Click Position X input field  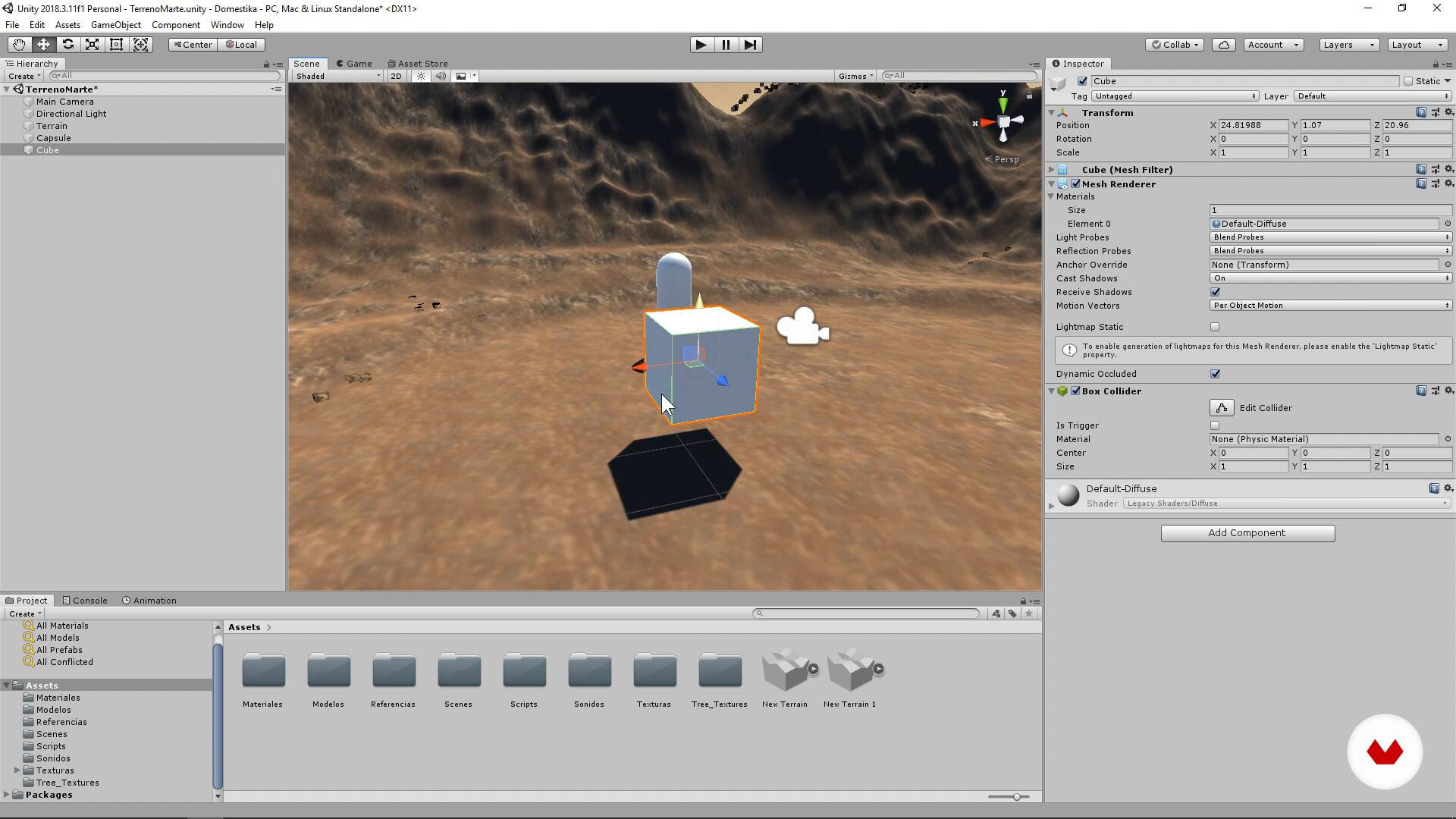click(1253, 125)
